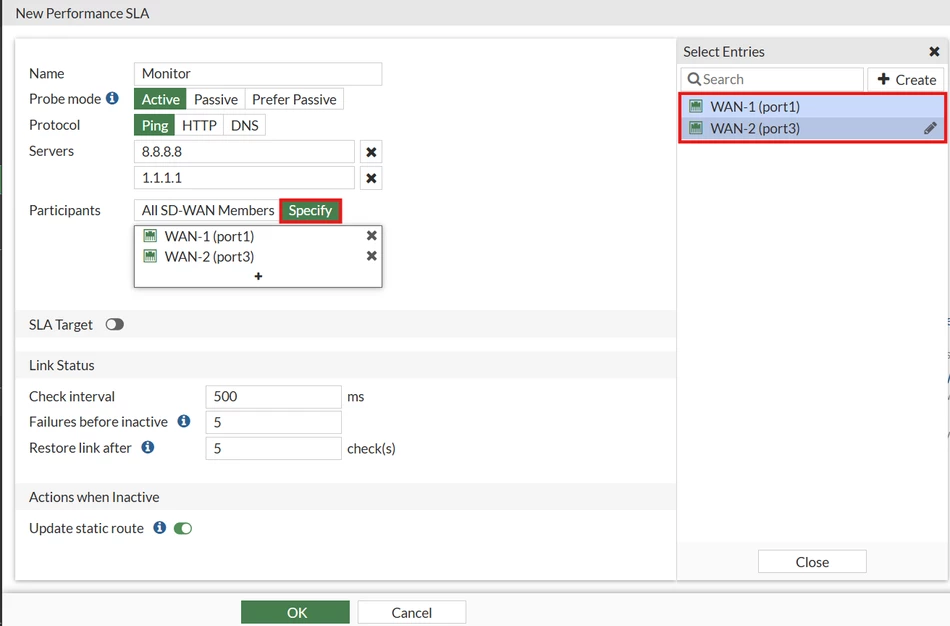Click the Restore link after value field
Image resolution: width=950 pixels, height=626 pixels.
click(x=273, y=448)
